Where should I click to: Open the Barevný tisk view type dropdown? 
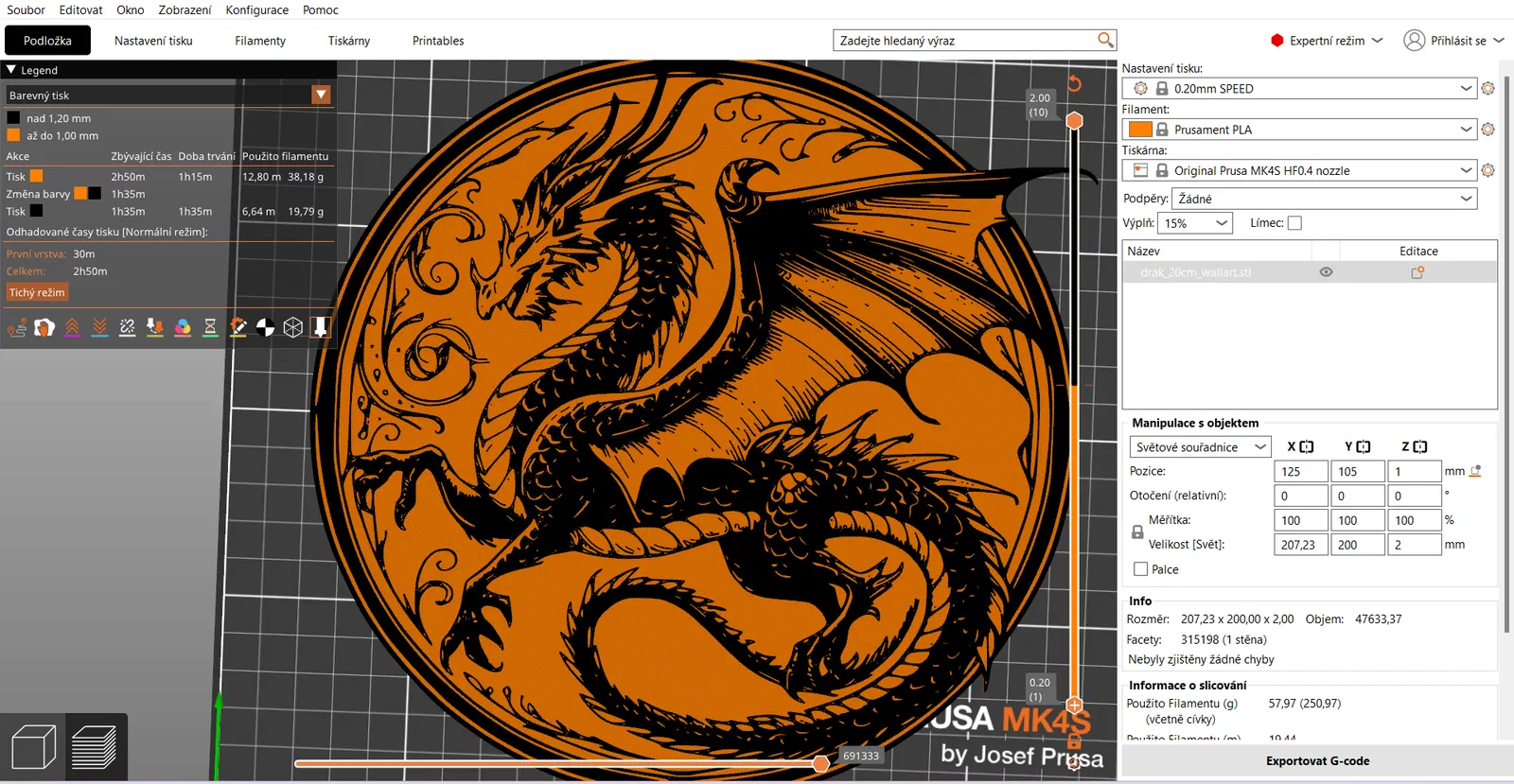click(x=321, y=95)
